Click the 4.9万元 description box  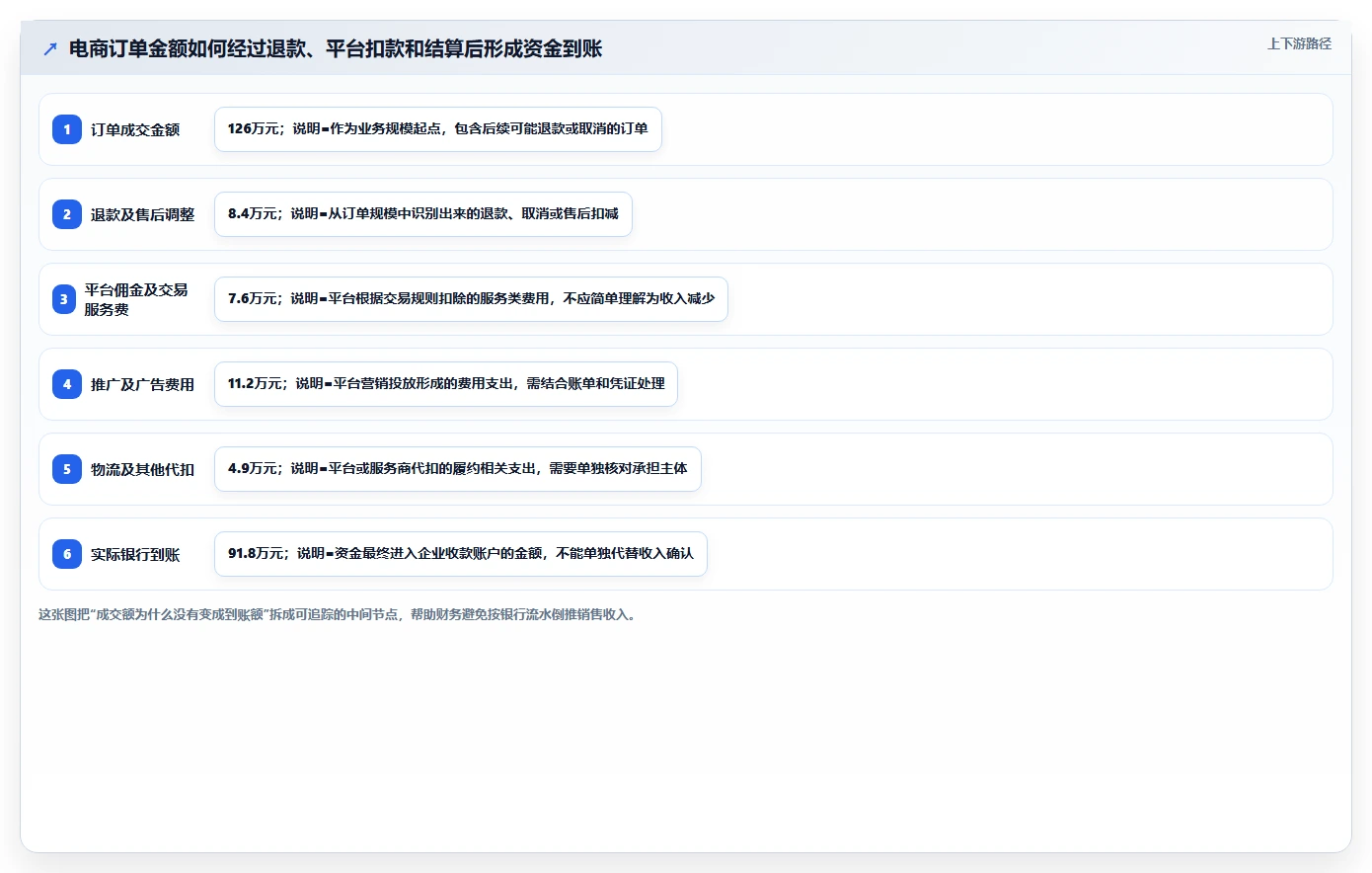click(458, 469)
